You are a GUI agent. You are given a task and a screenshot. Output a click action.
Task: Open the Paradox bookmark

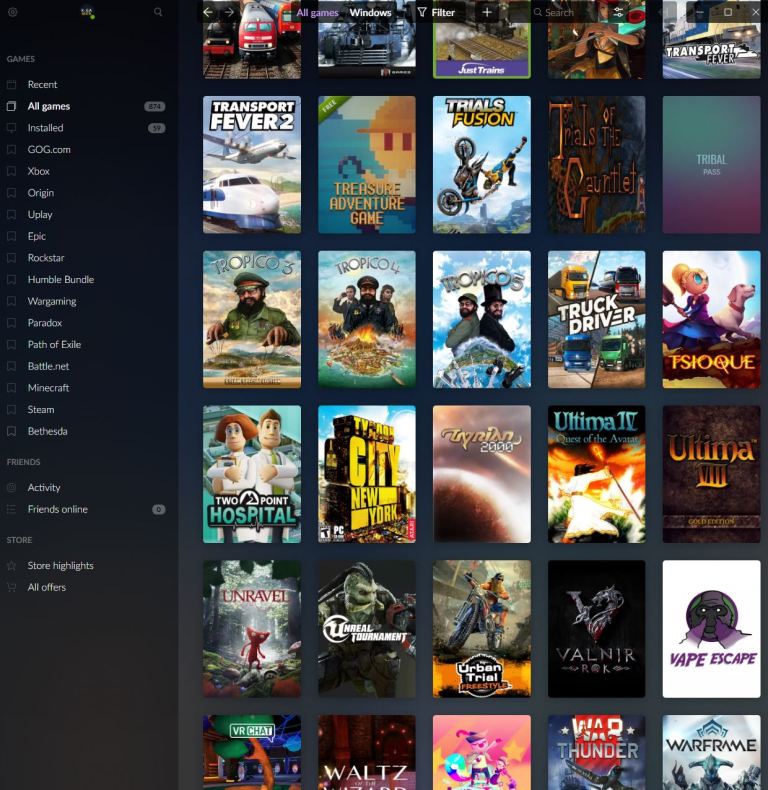click(45, 323)
